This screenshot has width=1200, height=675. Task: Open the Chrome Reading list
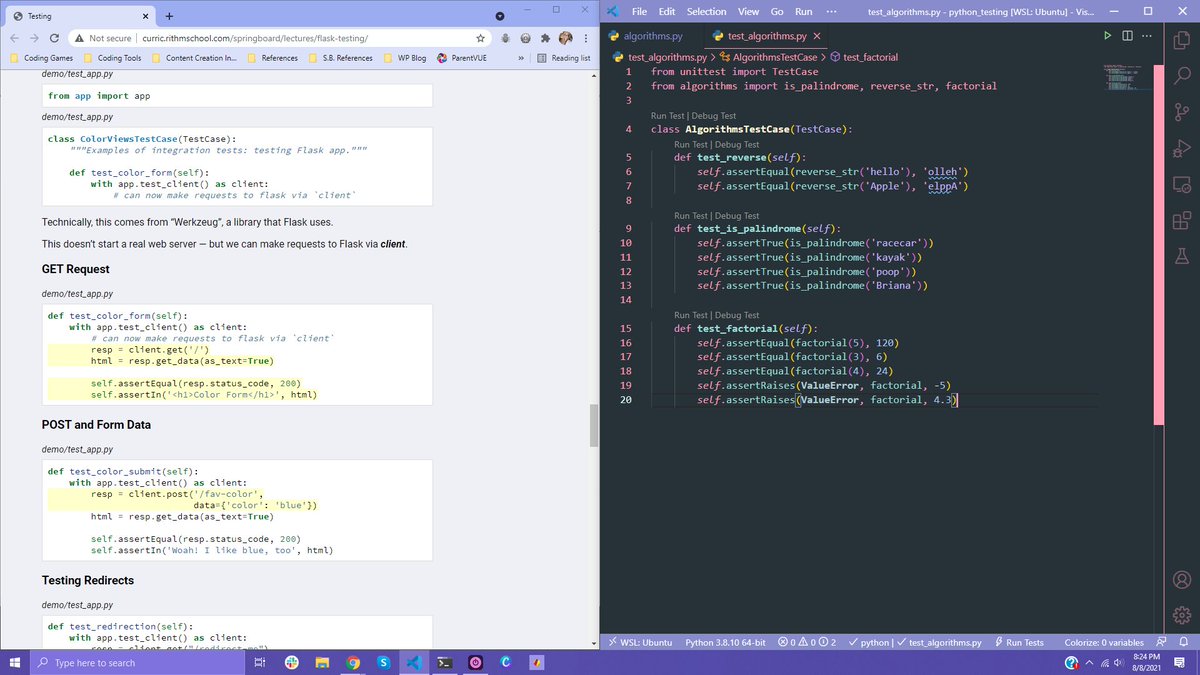click(x=564, y=58)
